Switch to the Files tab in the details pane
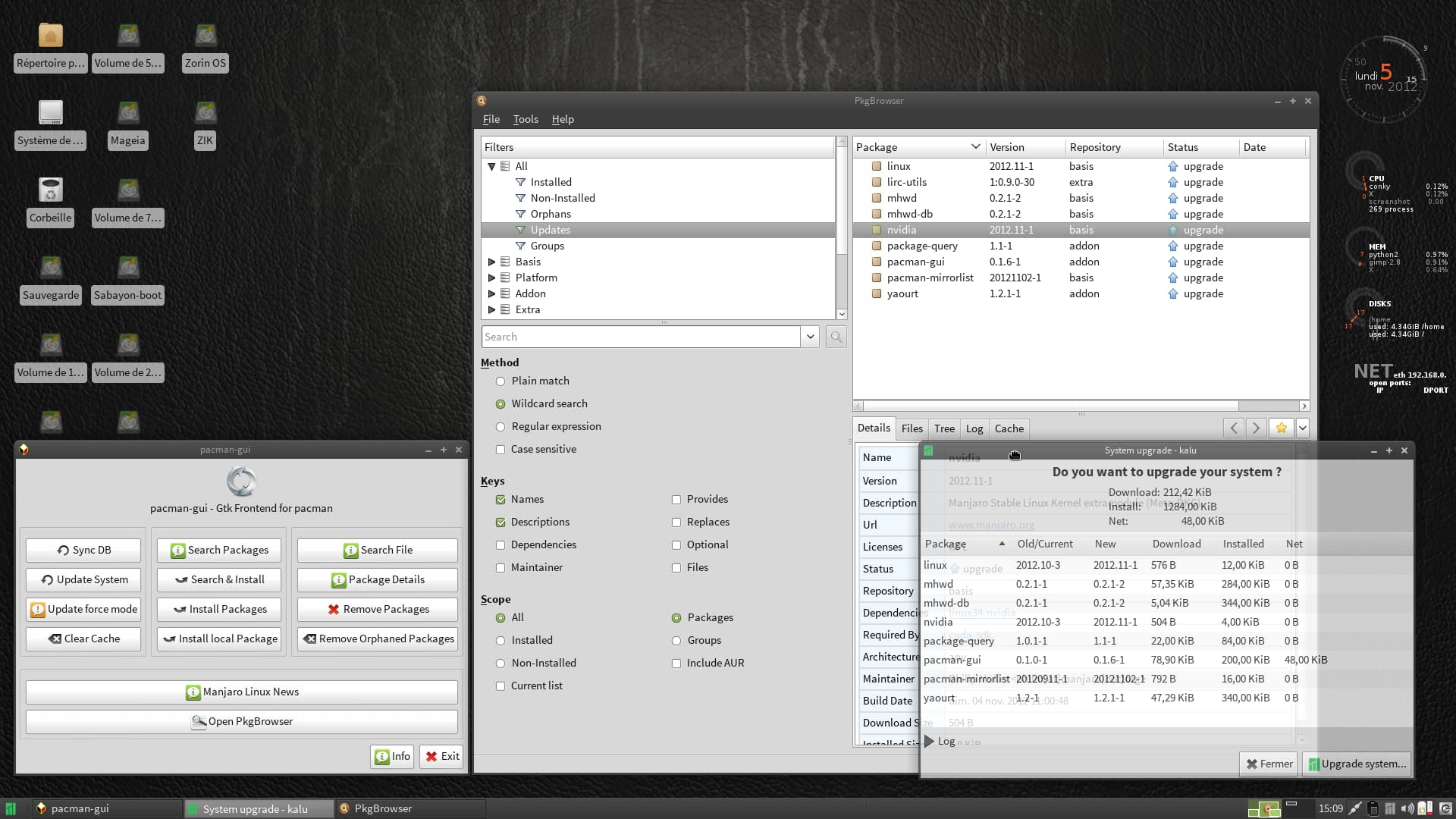1456x819 pixels. click(912, 428)
